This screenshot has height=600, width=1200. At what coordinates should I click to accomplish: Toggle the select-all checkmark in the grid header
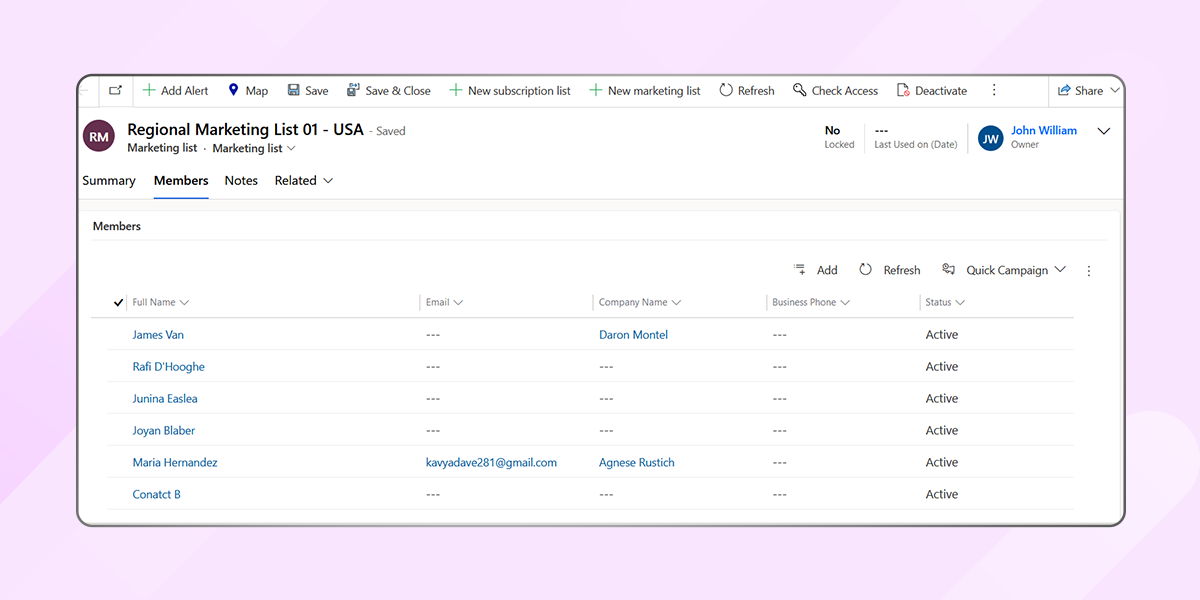(x=119, y=302)
